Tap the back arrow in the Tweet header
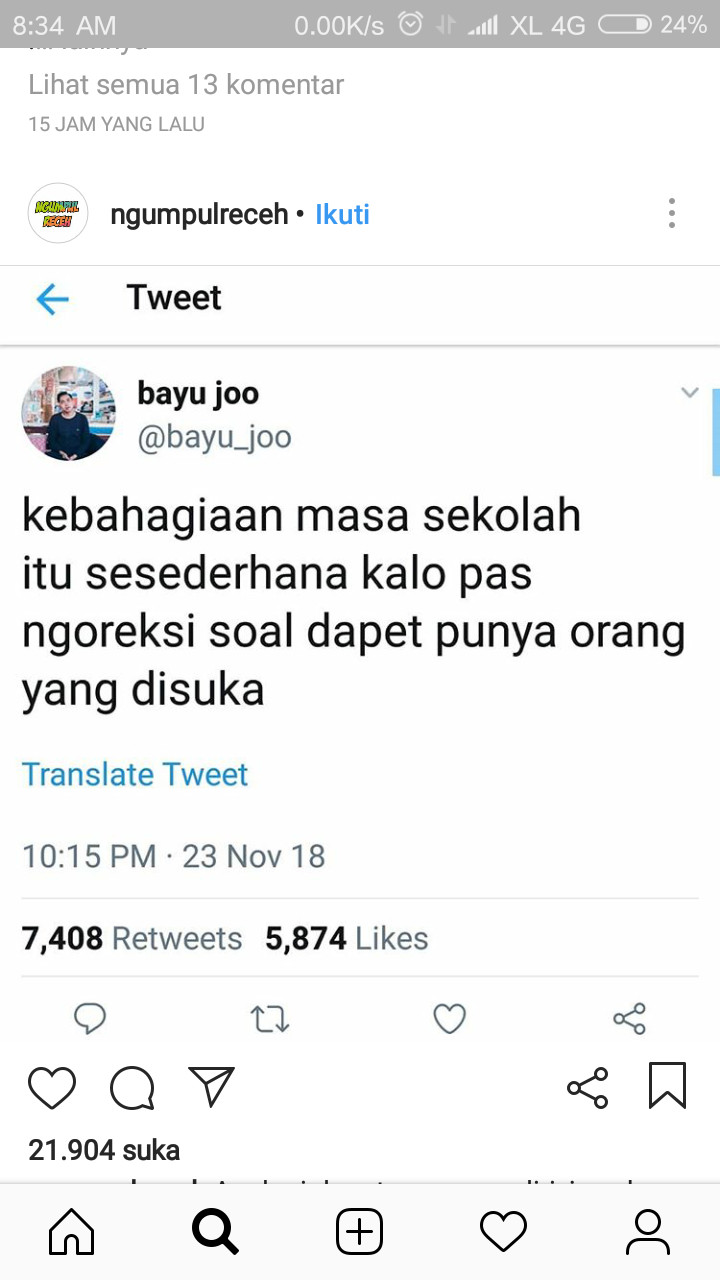 tap(52, 298)
